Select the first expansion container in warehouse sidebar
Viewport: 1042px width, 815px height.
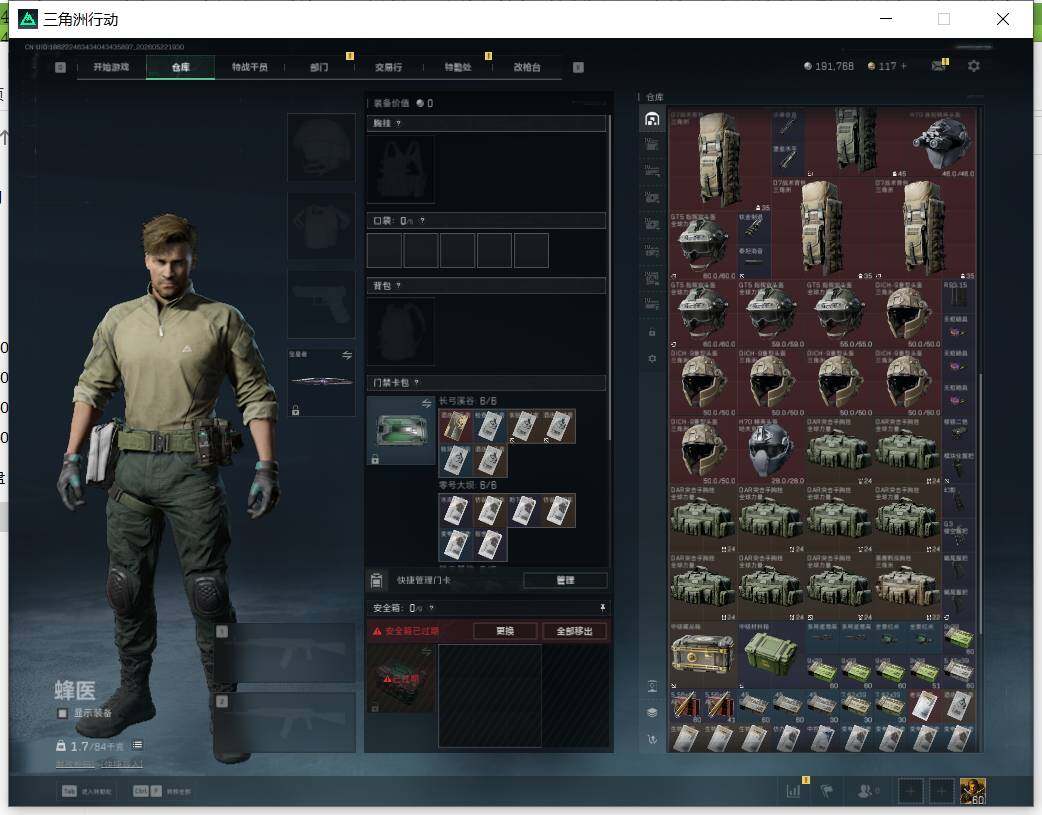point(652,145)
